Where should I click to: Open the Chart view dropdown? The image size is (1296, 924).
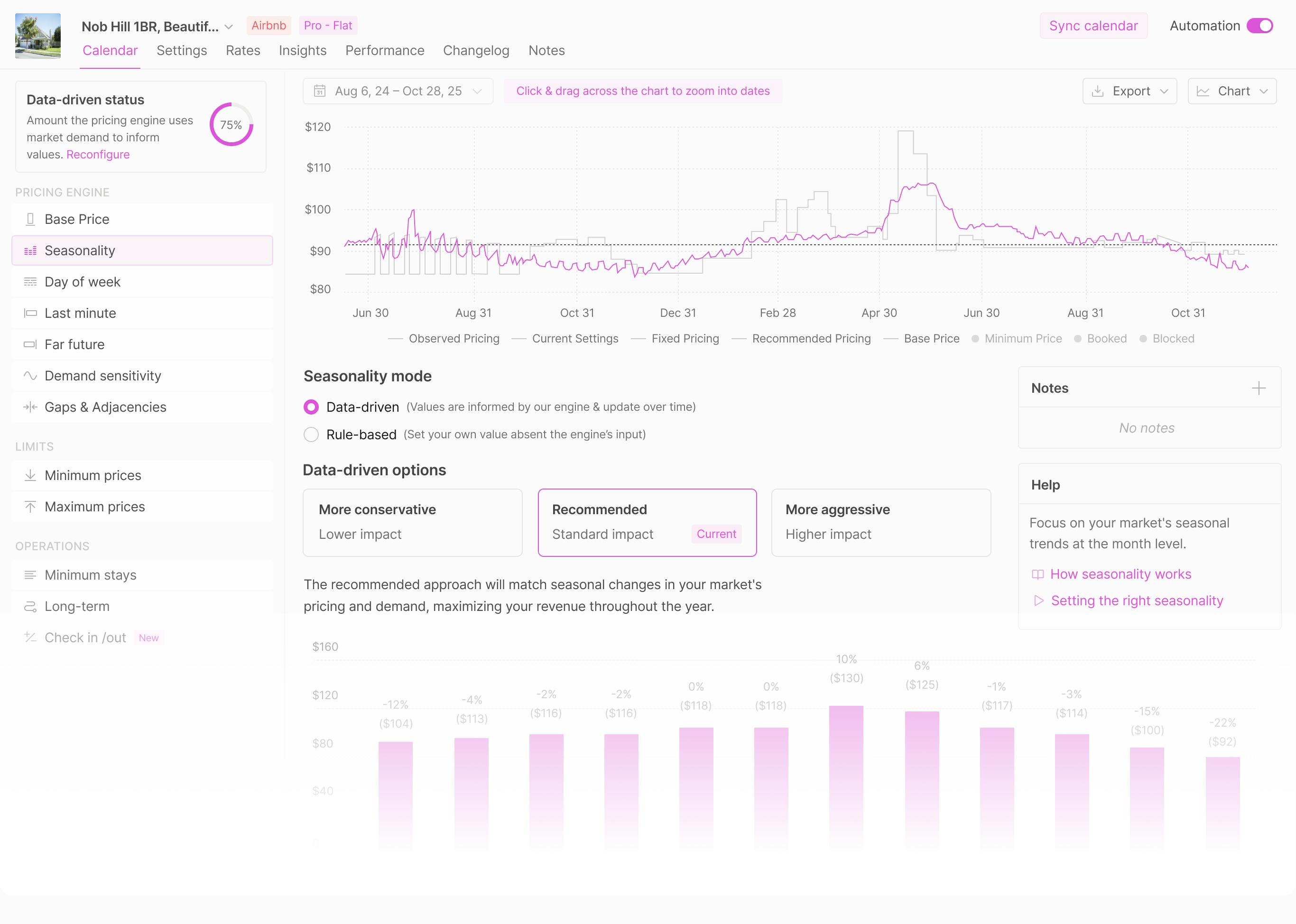(1231, 92)
